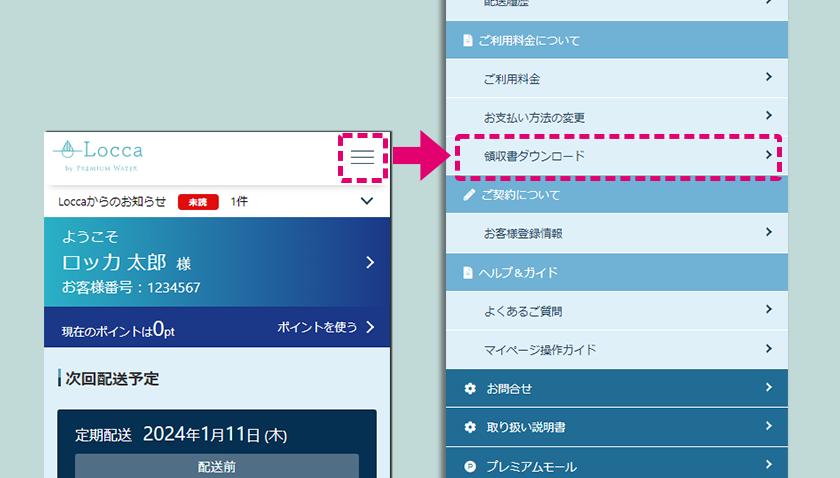Click the document icon beside ヘルプ&ガイド
The image size is (840, 478).
coord(467,272)
